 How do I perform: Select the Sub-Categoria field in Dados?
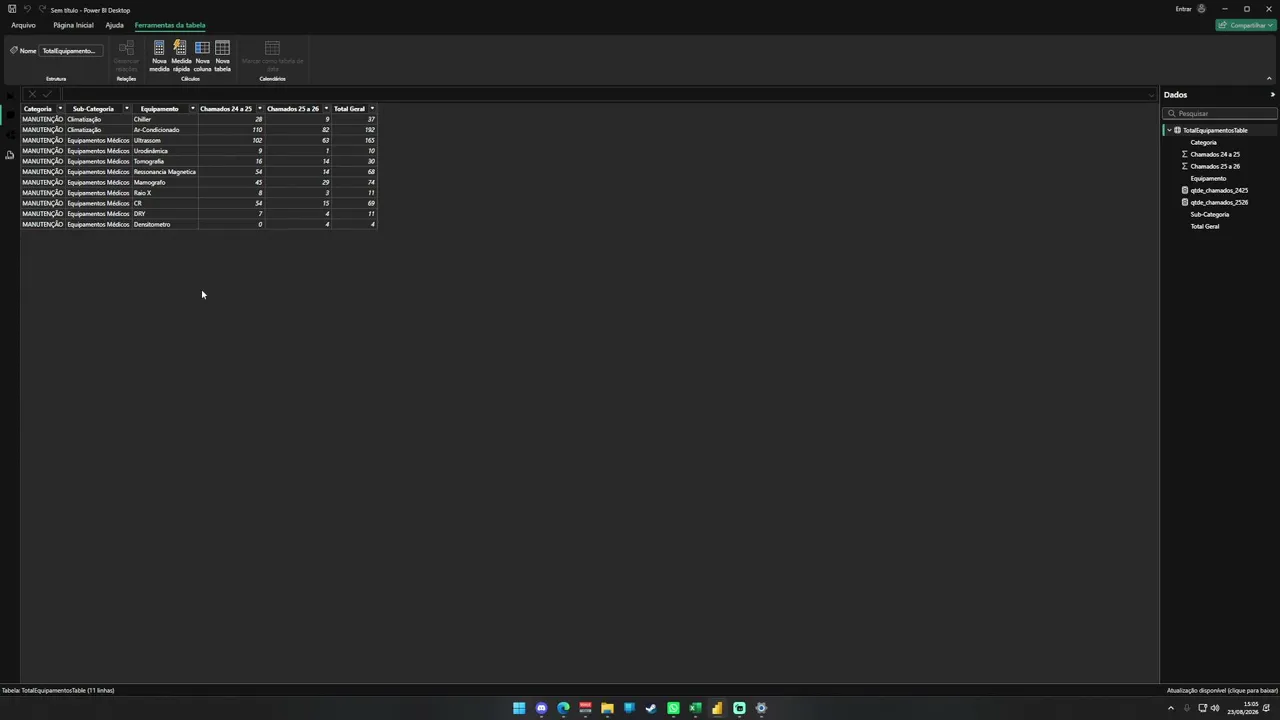pos(1209,214)
